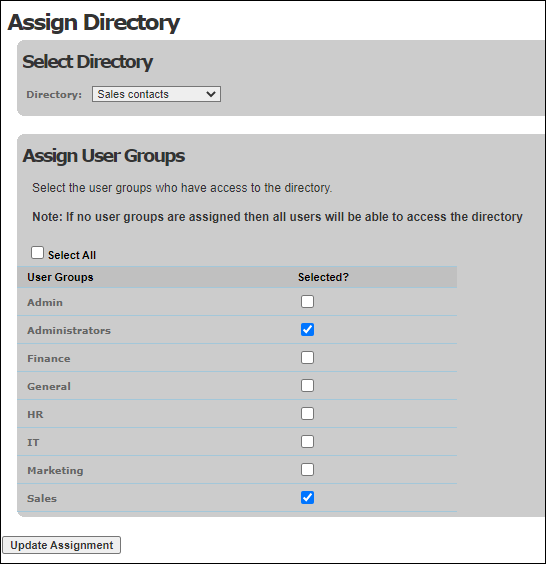Click the dropdown arrow on Directory selector

211,94
